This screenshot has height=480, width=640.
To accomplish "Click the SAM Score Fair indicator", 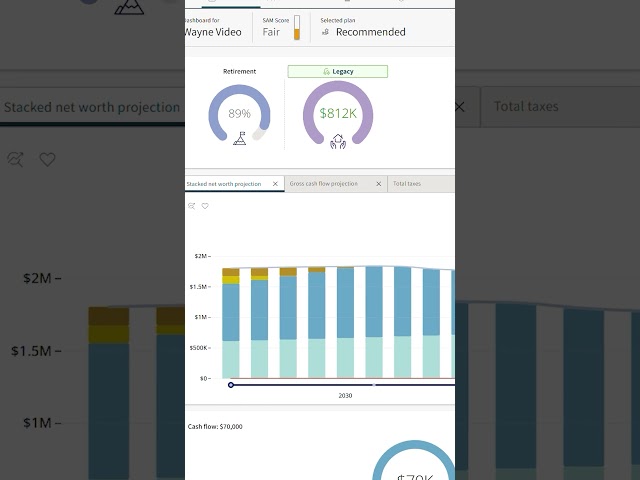I will [x=271, y=32].
